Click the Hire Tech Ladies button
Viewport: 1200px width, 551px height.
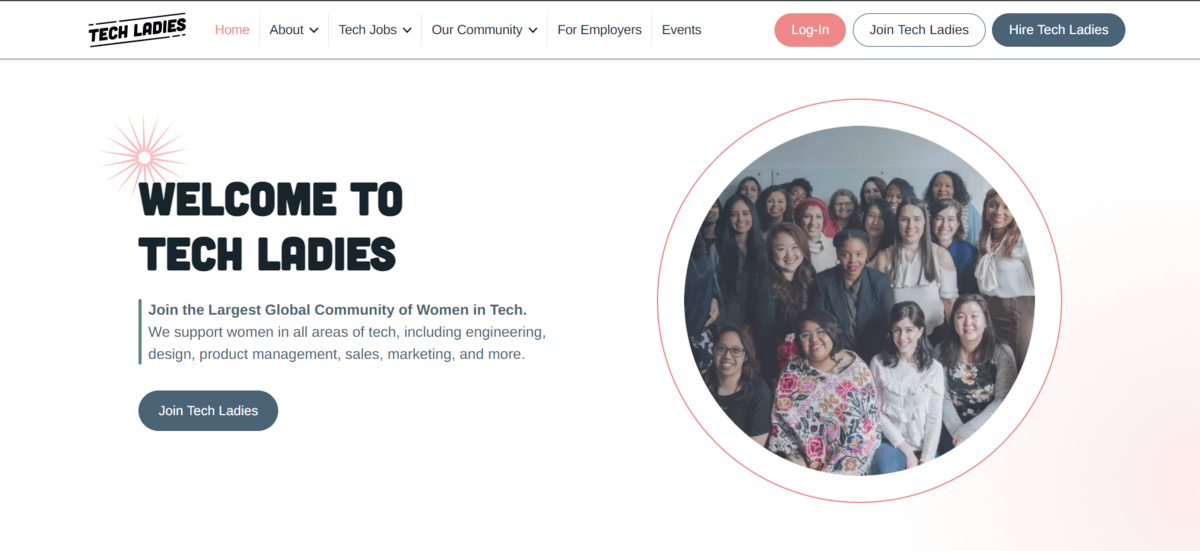click(x=1058, y=30)
